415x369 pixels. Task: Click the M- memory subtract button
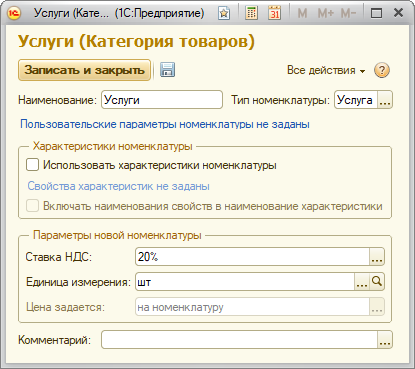(348, 13)
